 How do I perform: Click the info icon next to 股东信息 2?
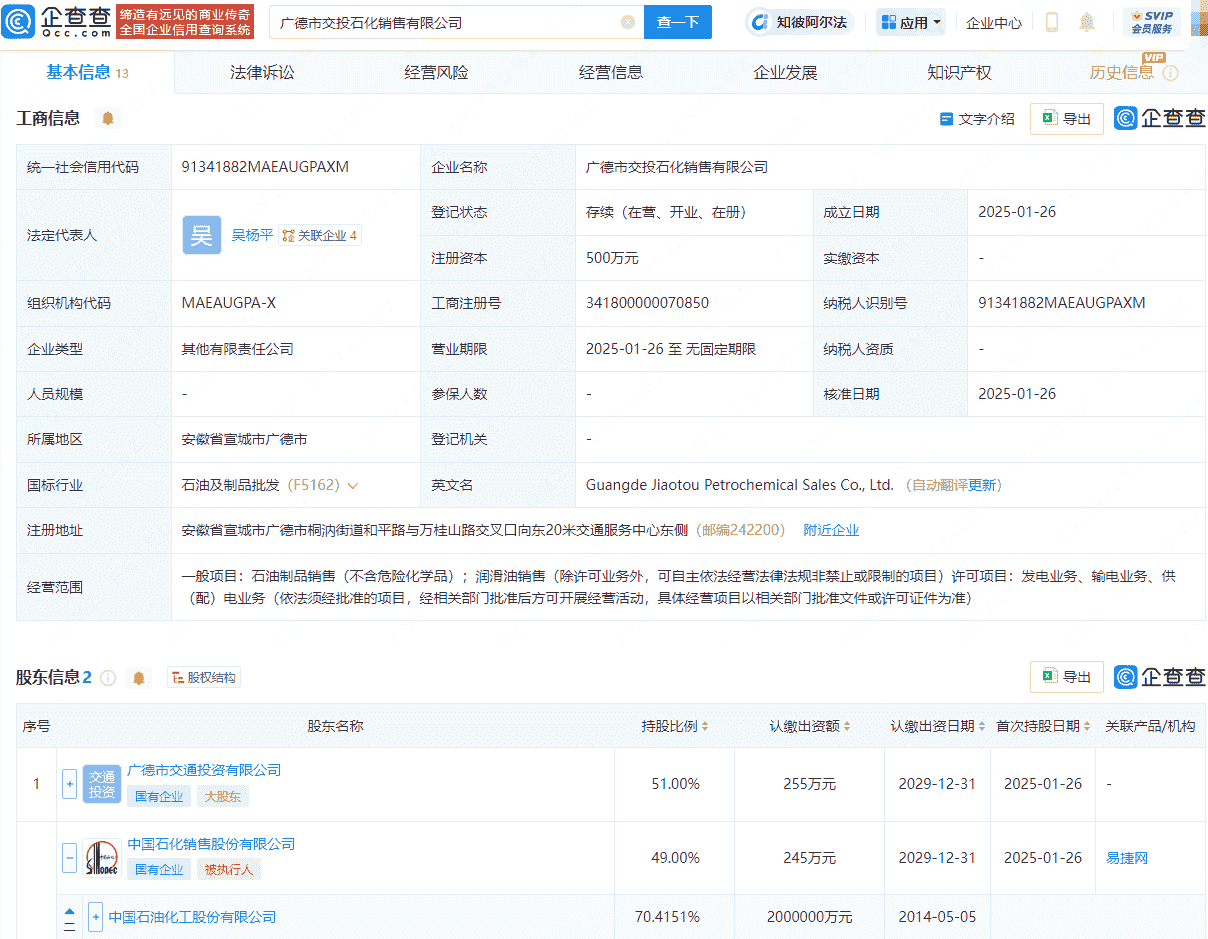108,677
